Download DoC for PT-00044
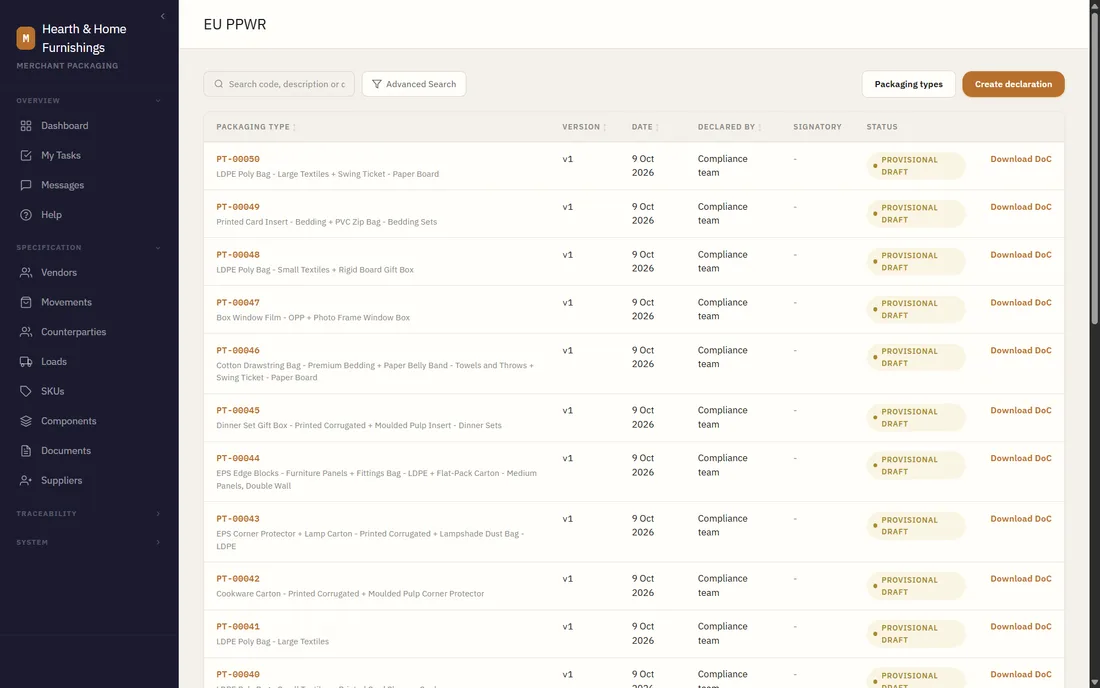Screen dimensions: 1100x688 pyautogui.click(x=1021, y=458)
